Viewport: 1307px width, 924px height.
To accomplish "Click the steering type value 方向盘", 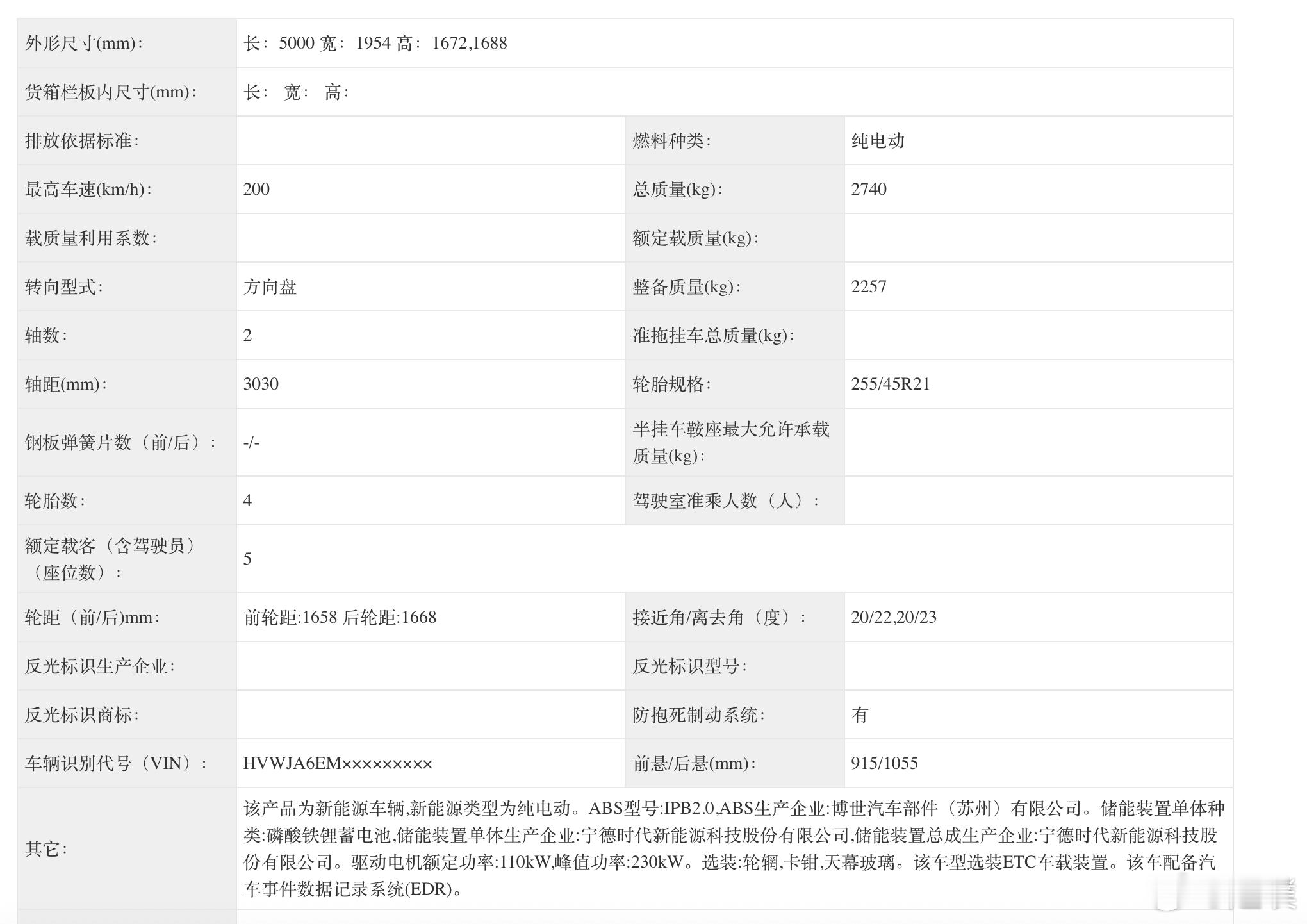I will (270, 287).
